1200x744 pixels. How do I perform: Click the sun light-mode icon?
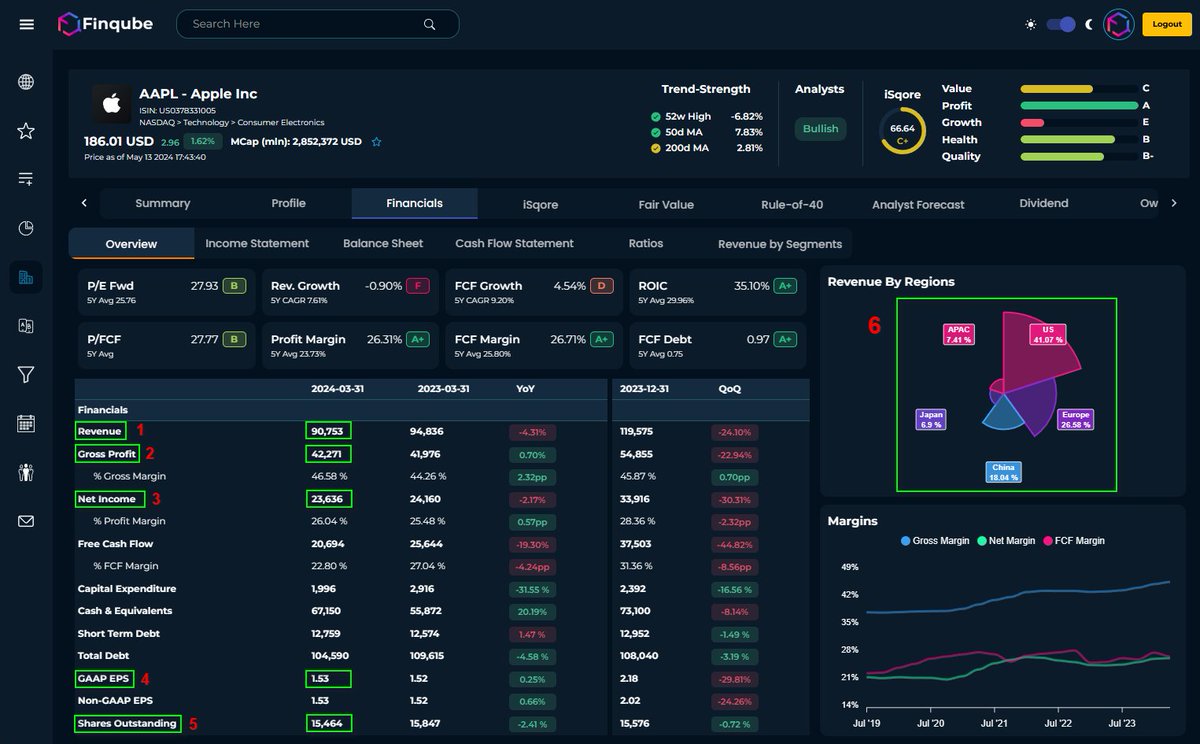point(1031,24)
